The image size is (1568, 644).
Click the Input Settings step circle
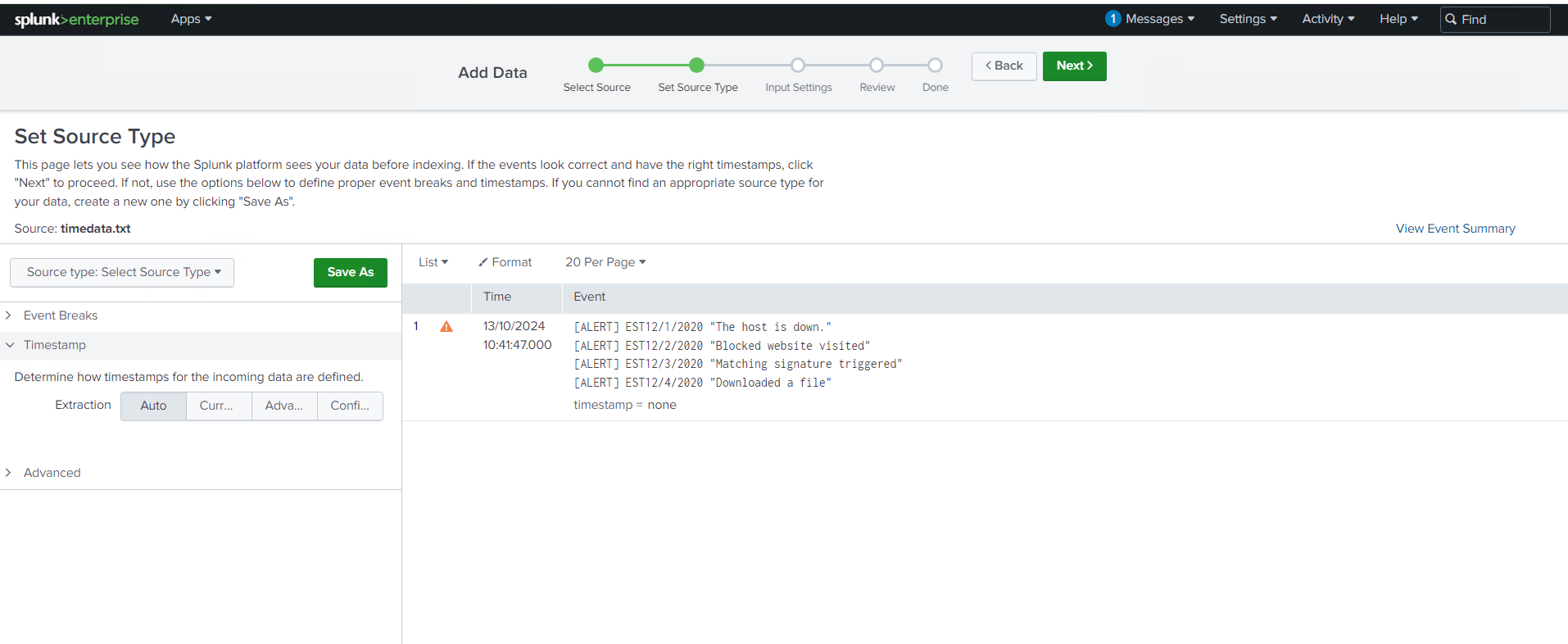[x=798, y=66]
